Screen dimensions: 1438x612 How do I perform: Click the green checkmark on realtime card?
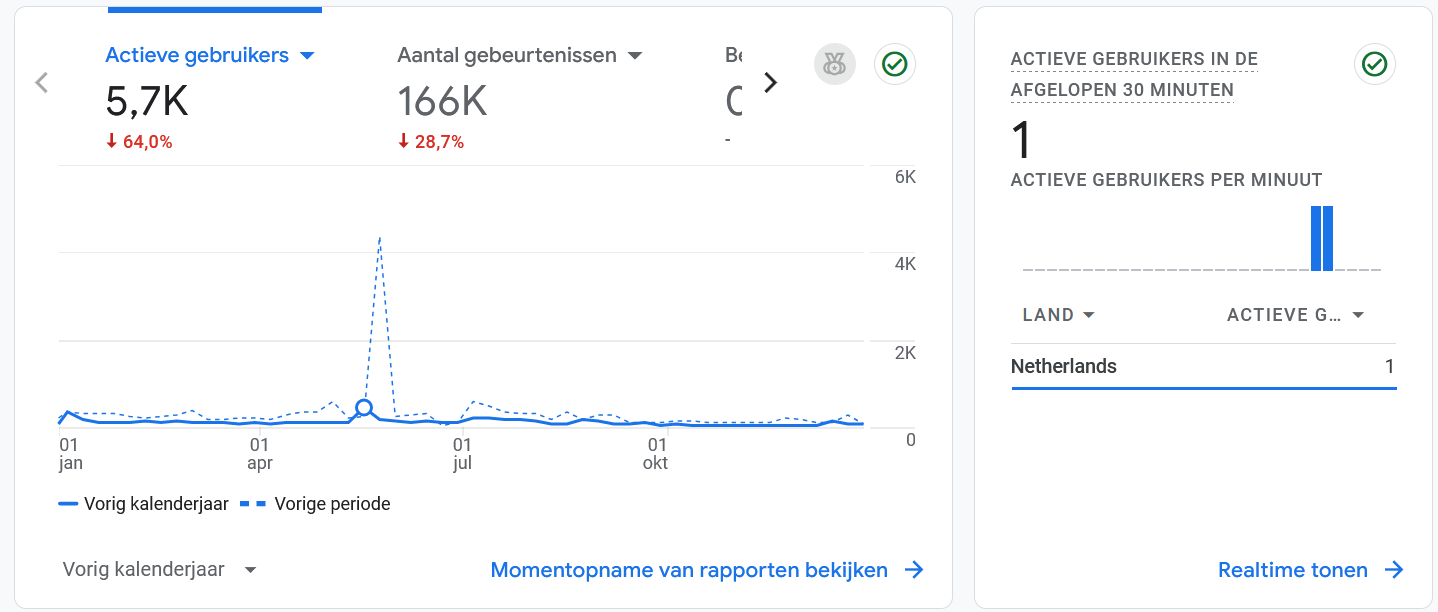click(x=1375, y=64)
